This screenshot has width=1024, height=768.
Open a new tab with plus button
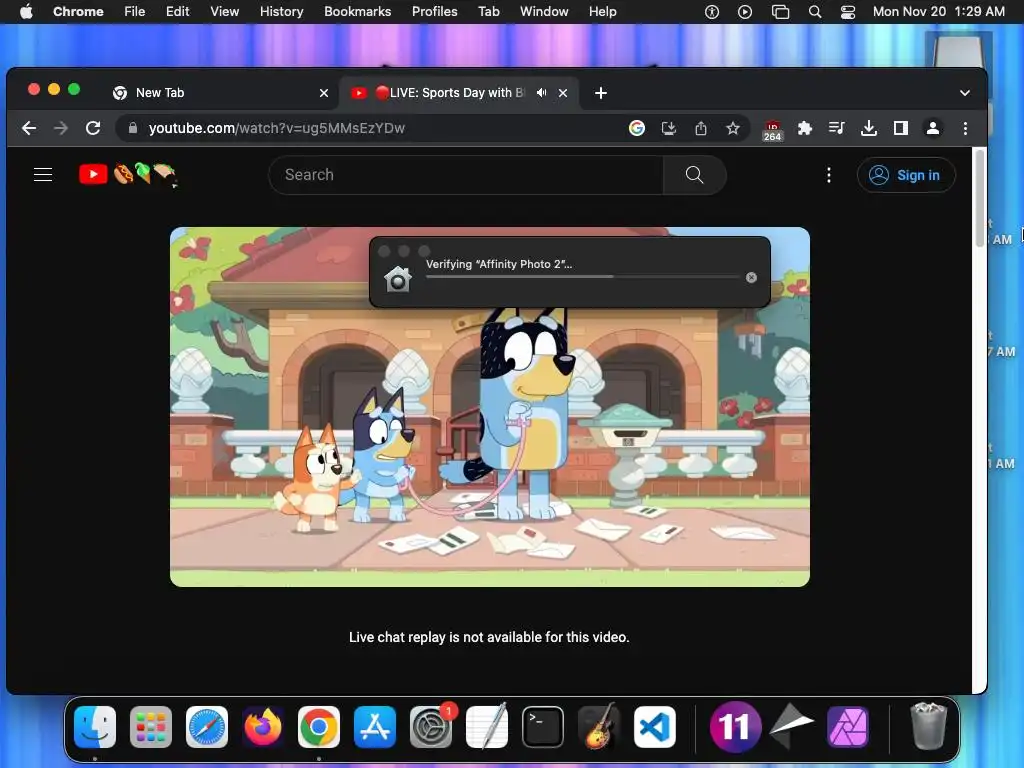click(x=601, y=93)
